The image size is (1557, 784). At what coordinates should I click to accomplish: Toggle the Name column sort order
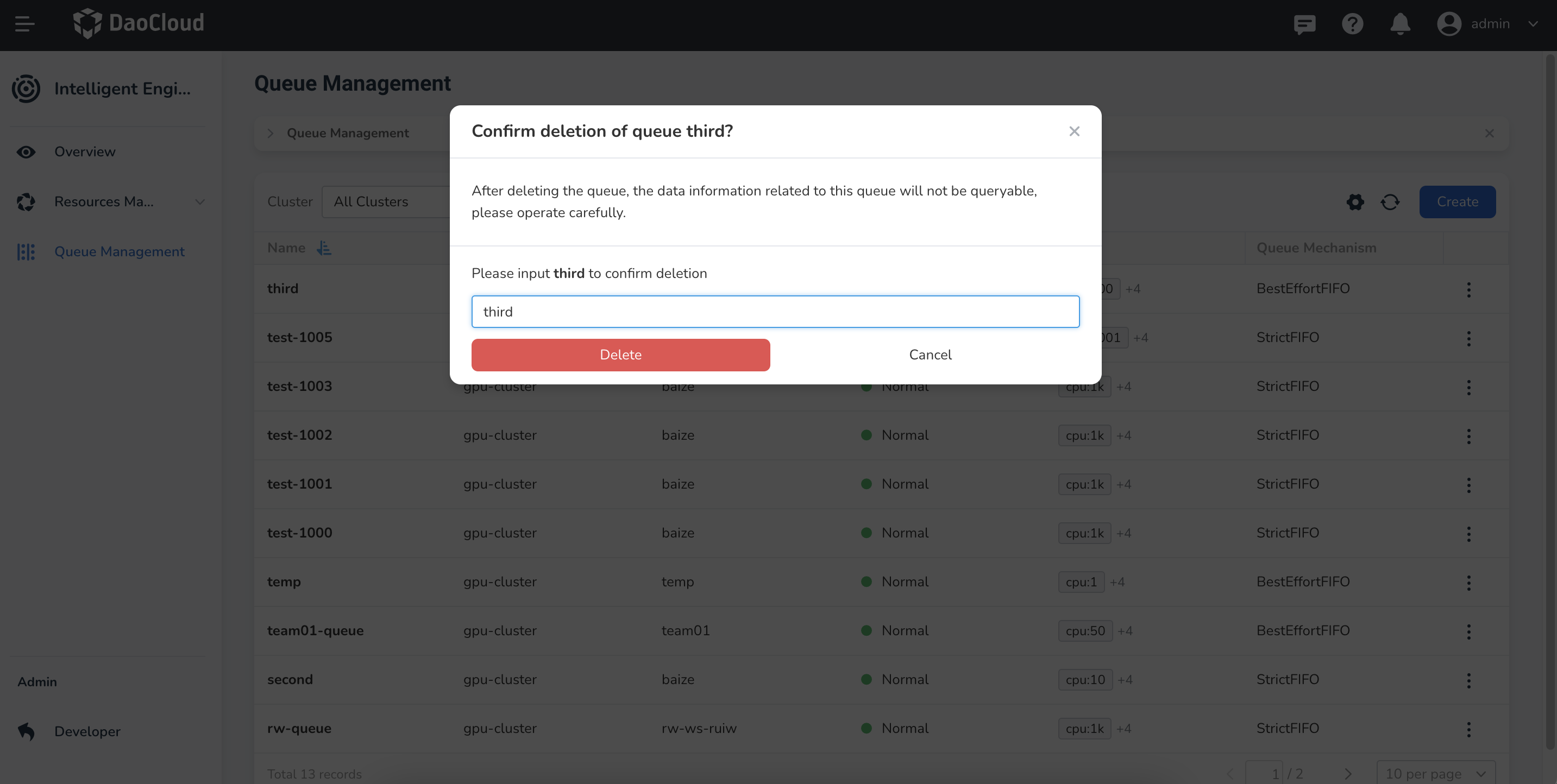[x=324, y=247]
